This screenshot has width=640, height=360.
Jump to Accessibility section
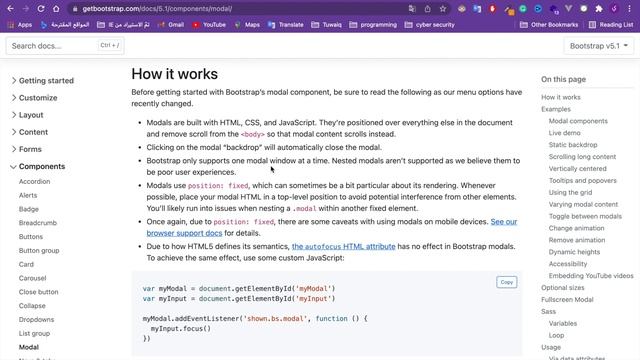coord(567,264)
